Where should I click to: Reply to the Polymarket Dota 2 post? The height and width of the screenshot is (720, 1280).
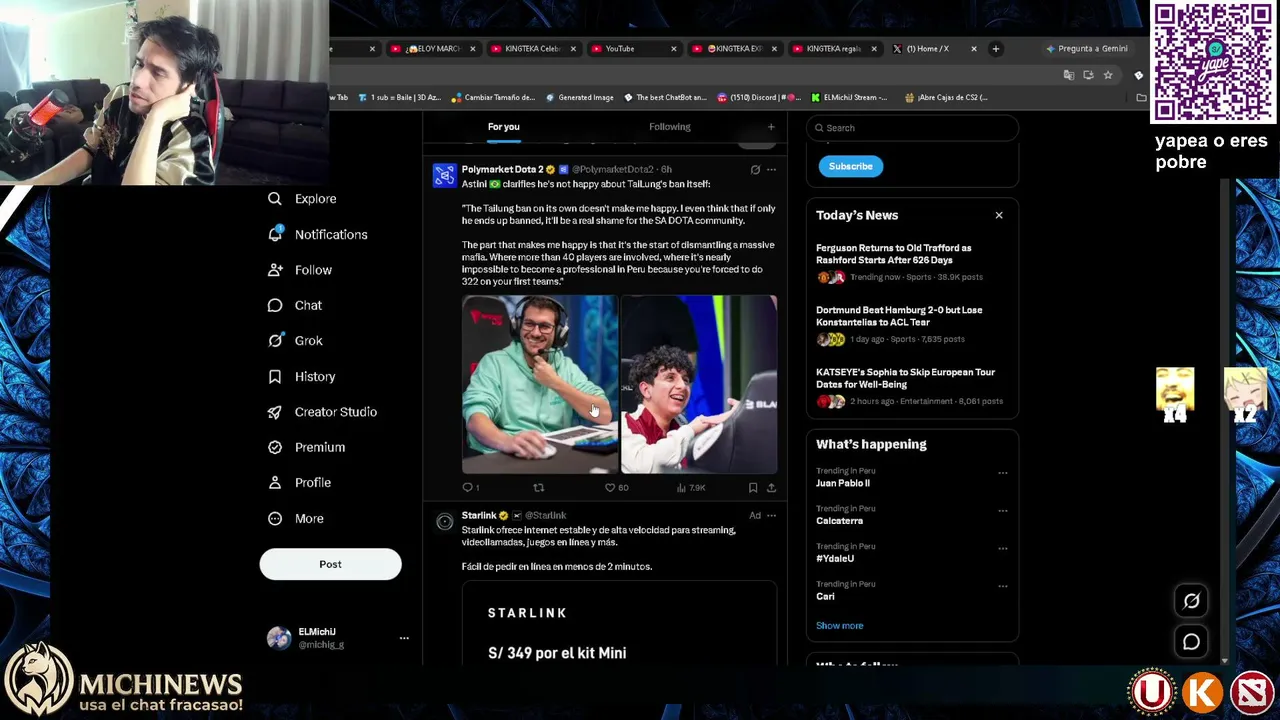(467, 488)
